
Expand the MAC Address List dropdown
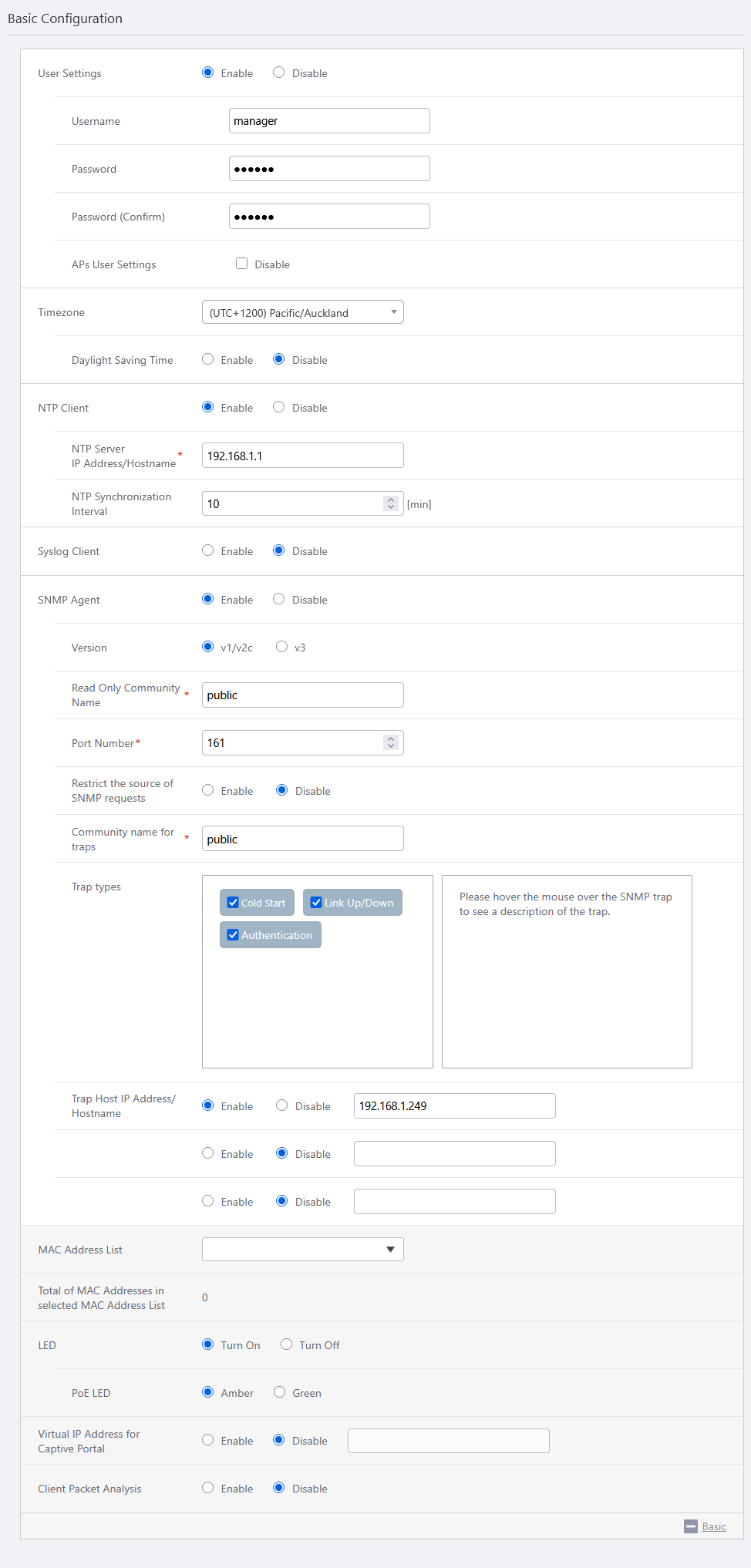pyautogui.click(x=302, y=1250)
